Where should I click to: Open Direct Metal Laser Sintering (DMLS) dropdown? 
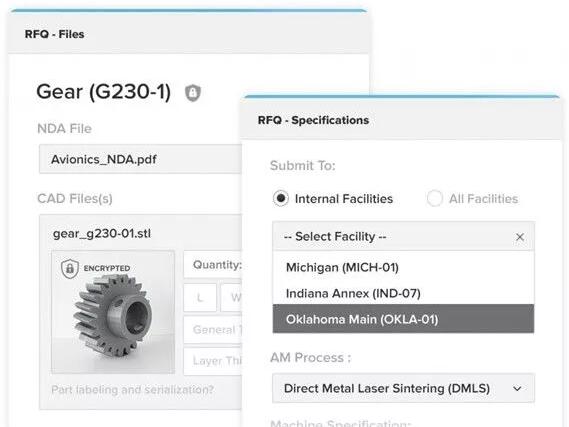[x=403, y=388]
